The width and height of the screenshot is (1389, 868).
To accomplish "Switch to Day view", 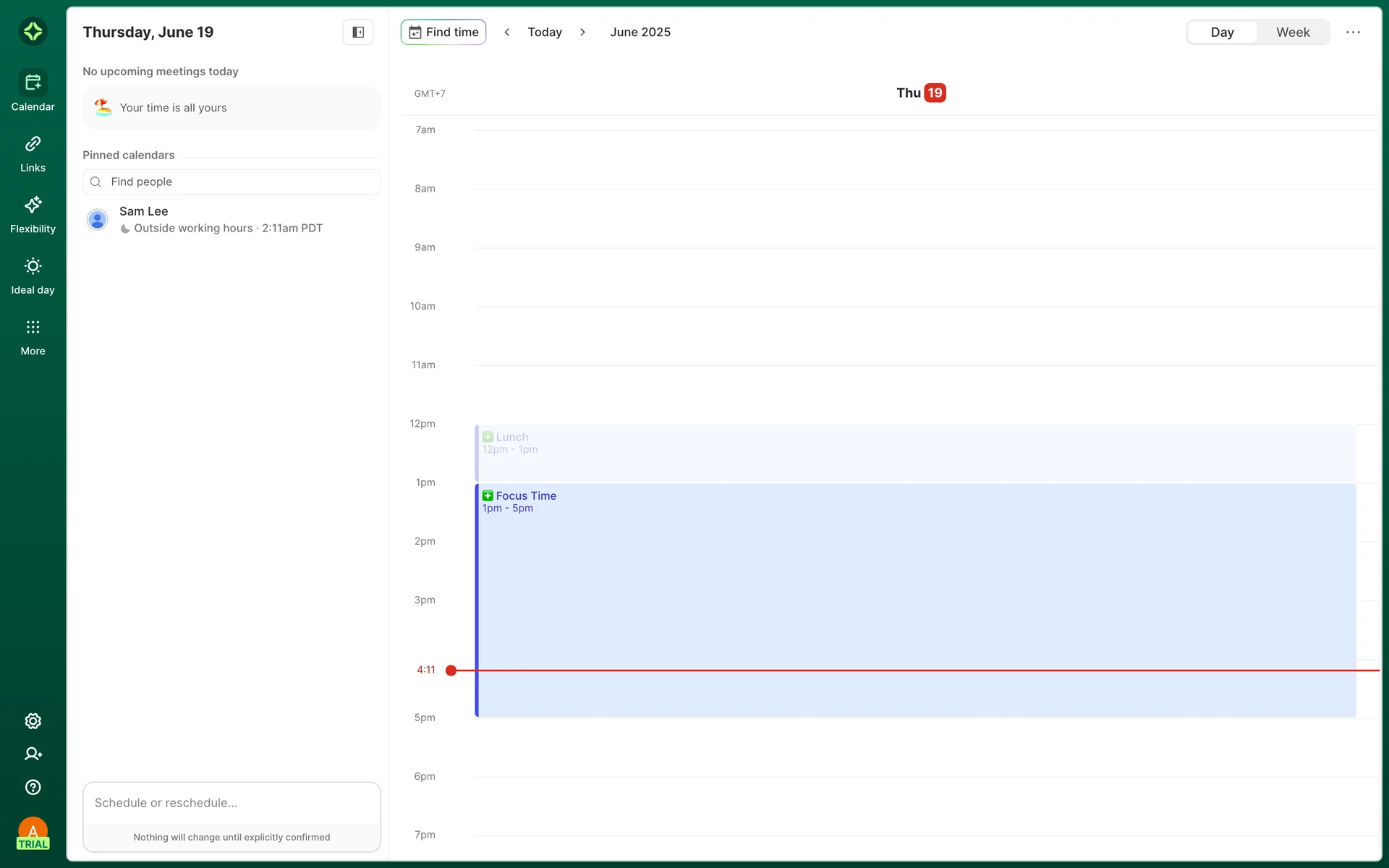I will pos(1222,33).
